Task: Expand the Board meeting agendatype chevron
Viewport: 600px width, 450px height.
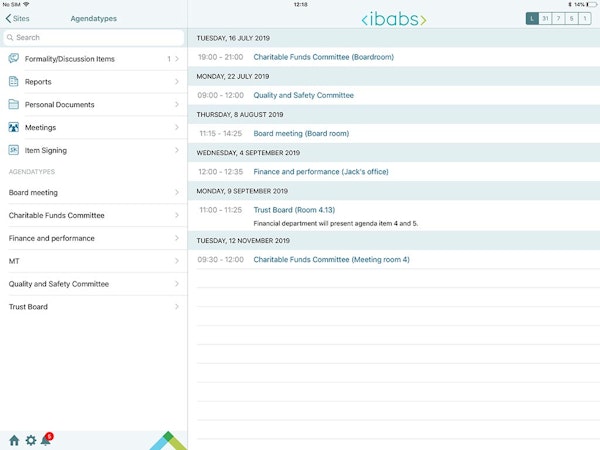Action: coord(177,192)
